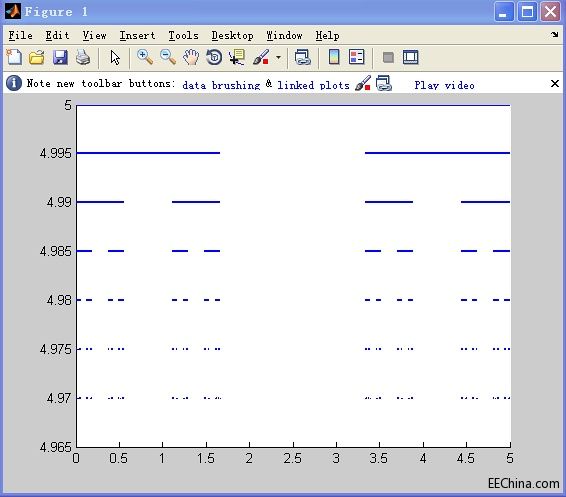Viewport: 566px width, 497px height.
Task: Enable the Pan hand tool
Action: (x=191, y=57)
